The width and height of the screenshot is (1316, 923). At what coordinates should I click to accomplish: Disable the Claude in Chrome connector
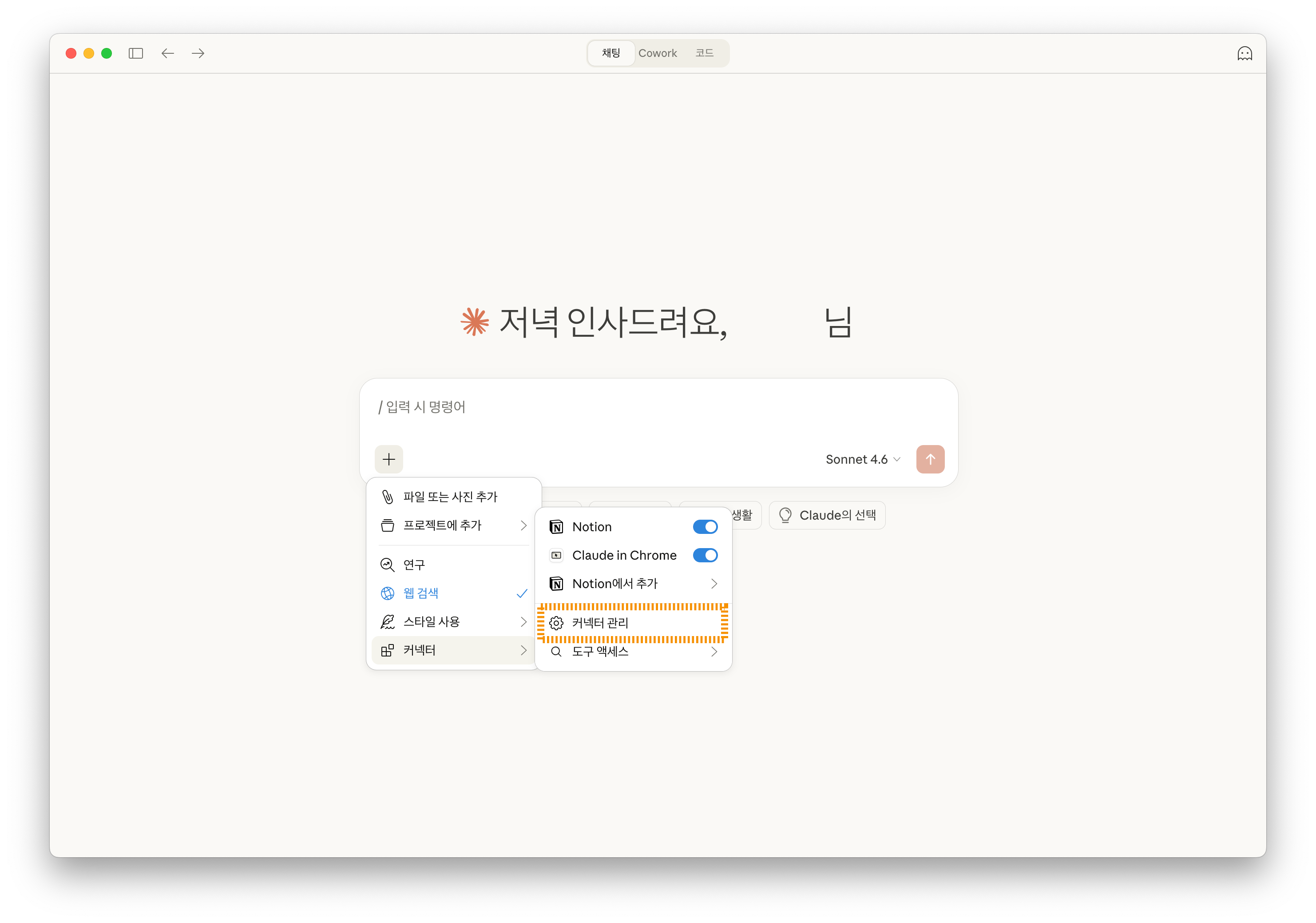point(706,555)
